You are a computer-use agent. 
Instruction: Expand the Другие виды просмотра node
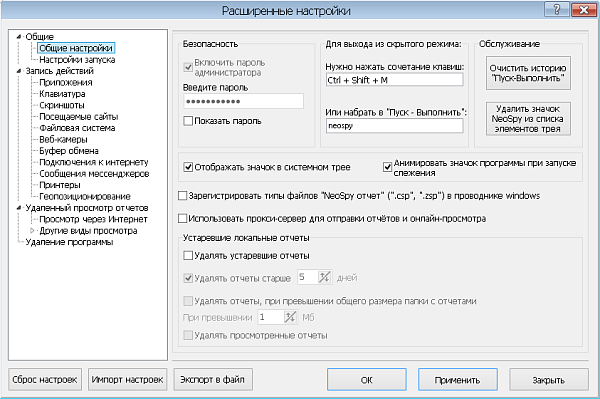(x=32, y=230)
